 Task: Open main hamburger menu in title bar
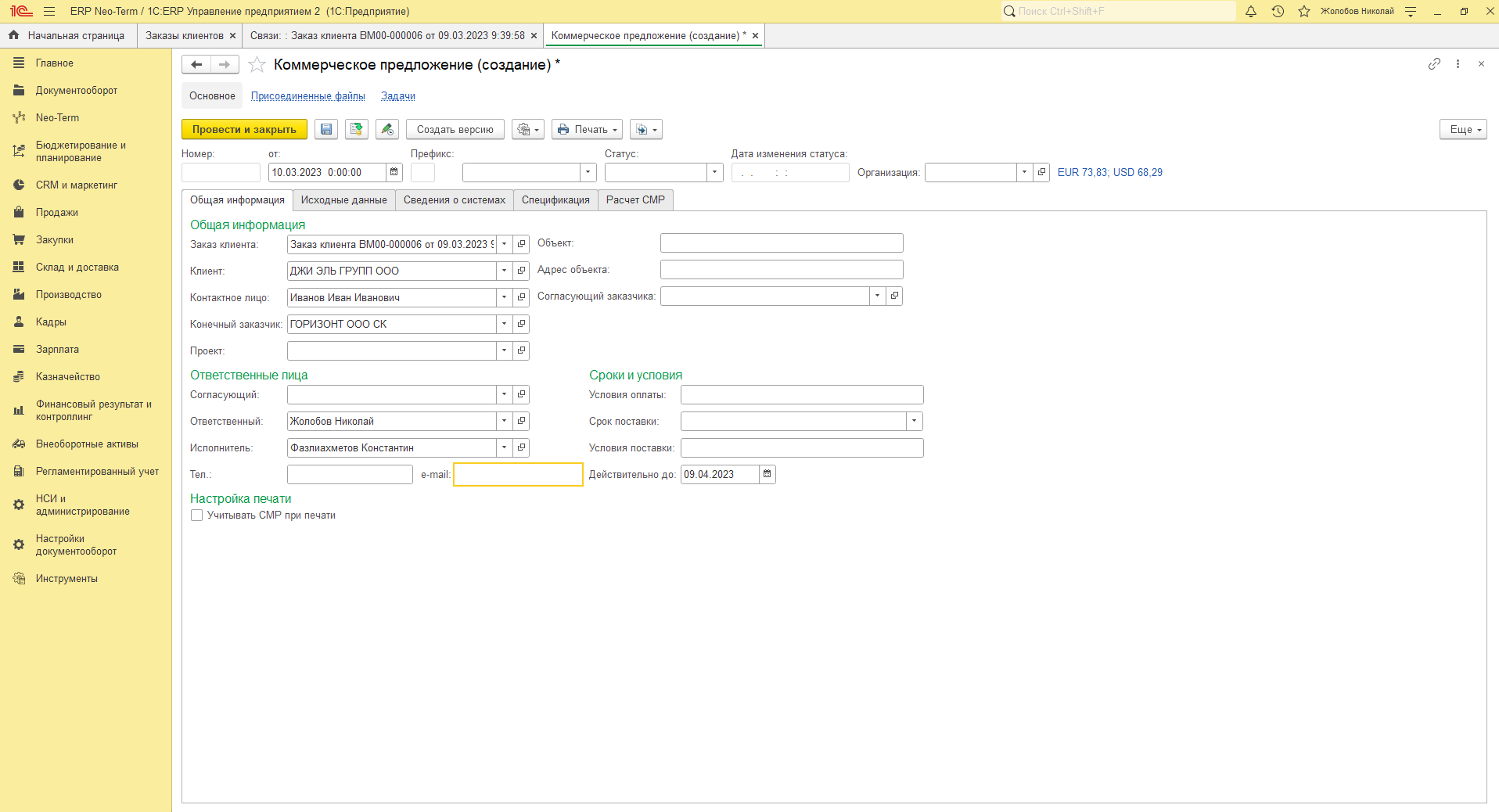[x=49, y=12]
